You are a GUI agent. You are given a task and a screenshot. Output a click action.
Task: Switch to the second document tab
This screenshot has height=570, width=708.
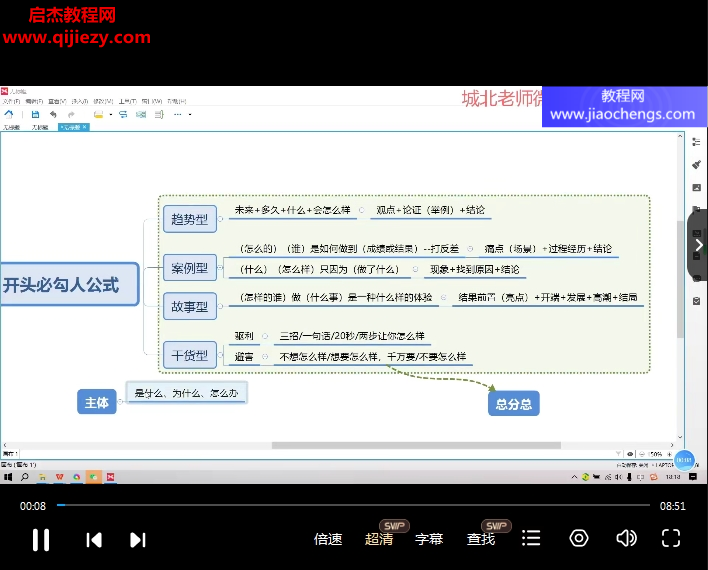click(40, 127)
